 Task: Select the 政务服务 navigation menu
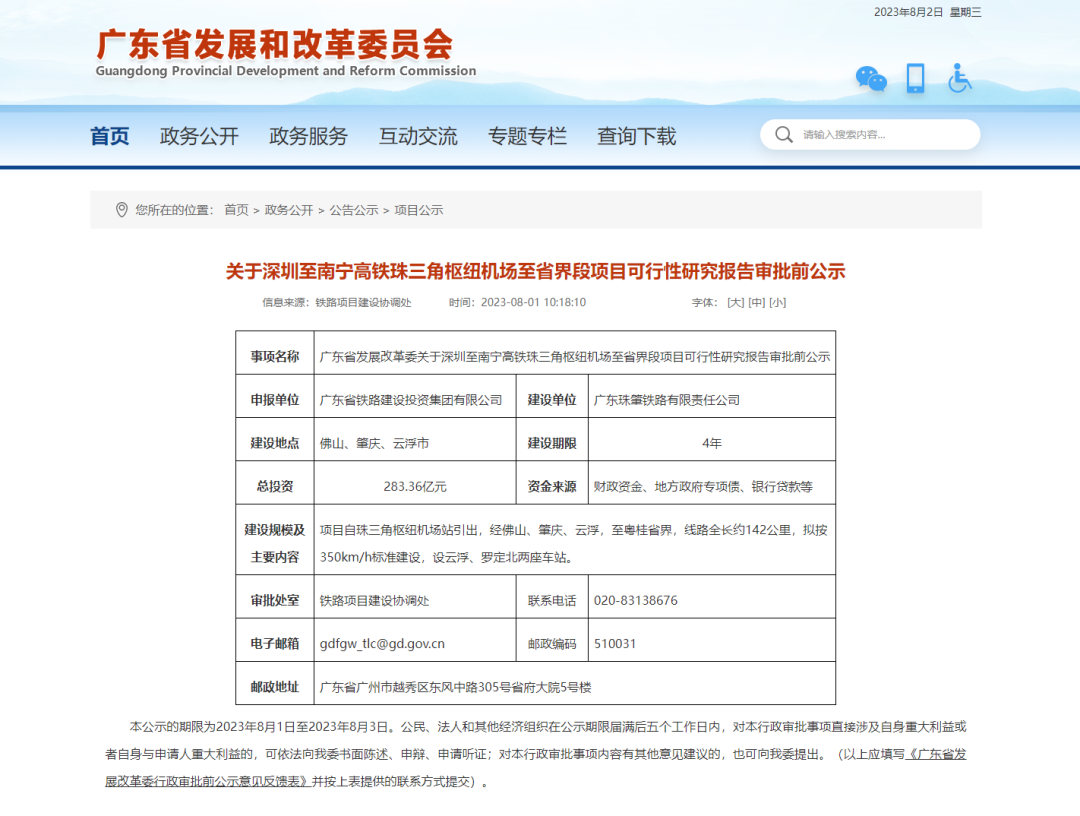(308, 136)
